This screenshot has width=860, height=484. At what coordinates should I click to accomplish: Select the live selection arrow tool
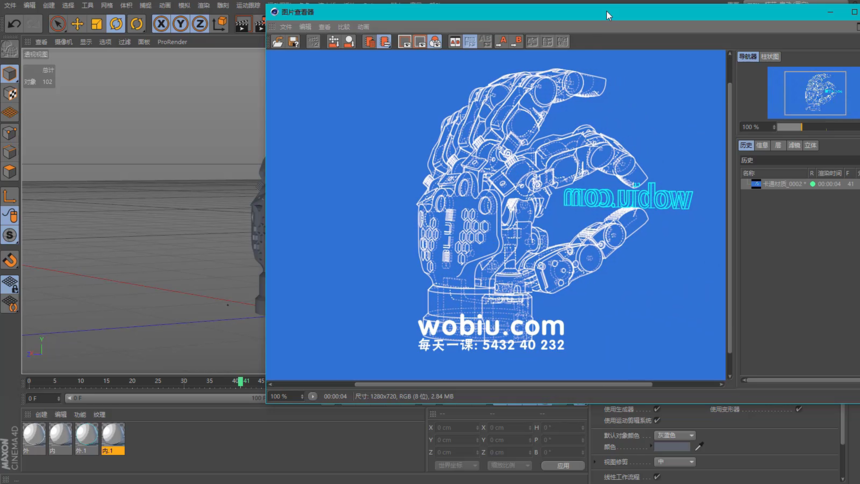58,24
